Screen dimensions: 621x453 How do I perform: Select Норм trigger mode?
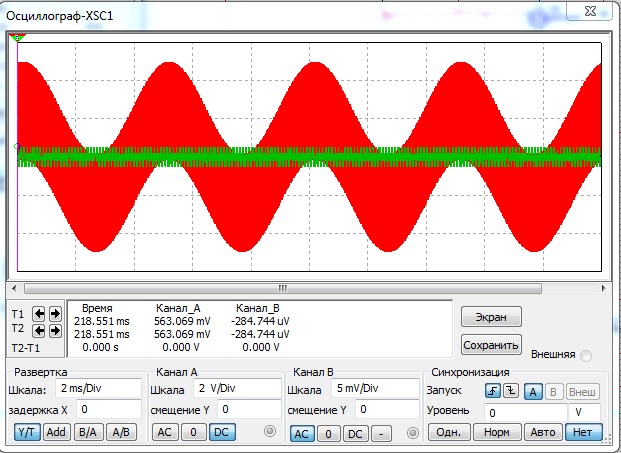[x=497, y=432]
